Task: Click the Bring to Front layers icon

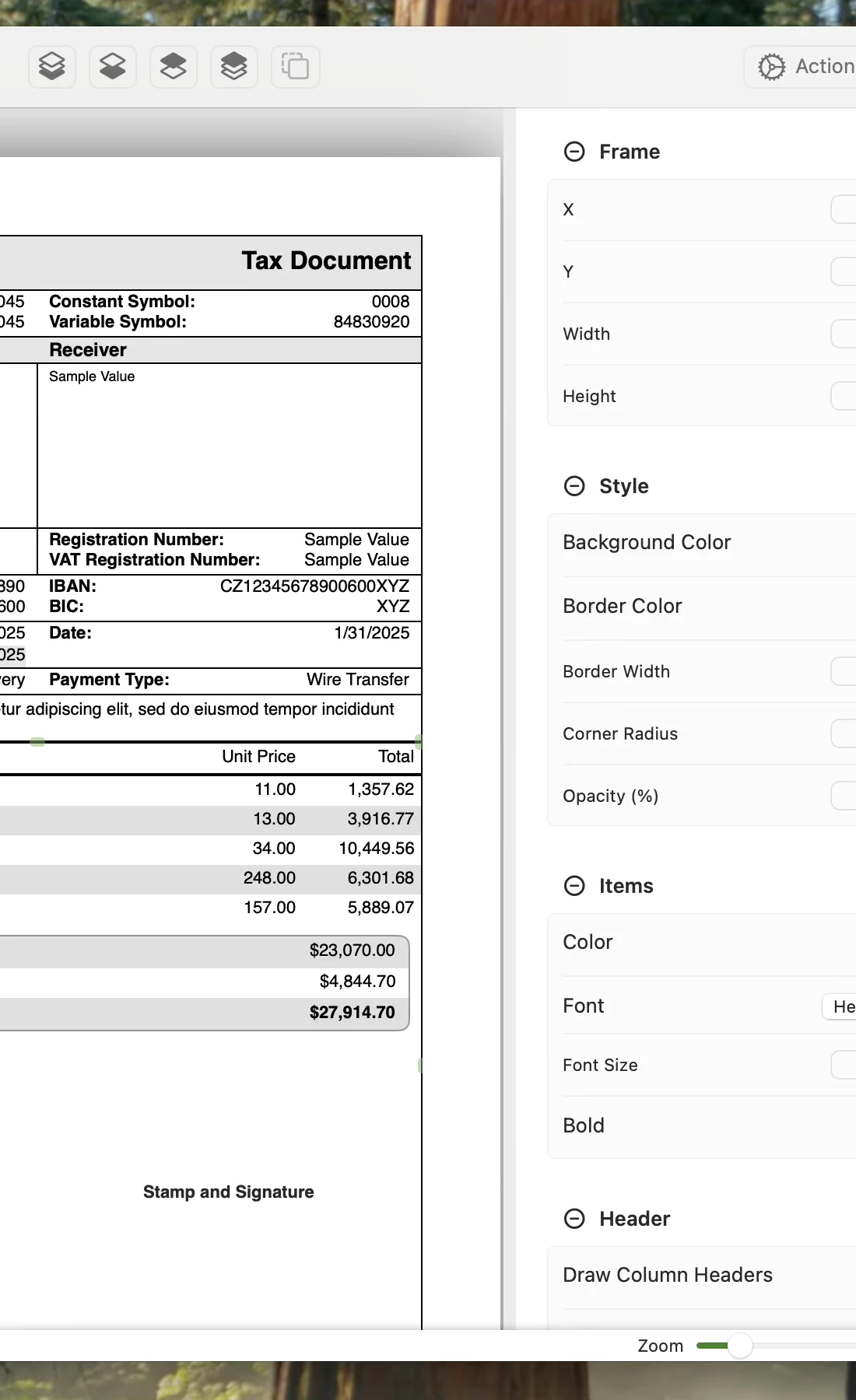Action: point(234,66)
